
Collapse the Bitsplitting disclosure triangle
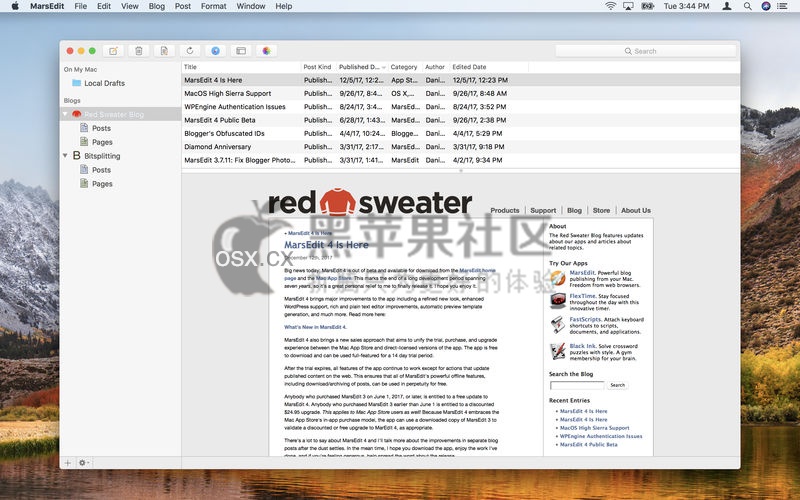(65, 155)
